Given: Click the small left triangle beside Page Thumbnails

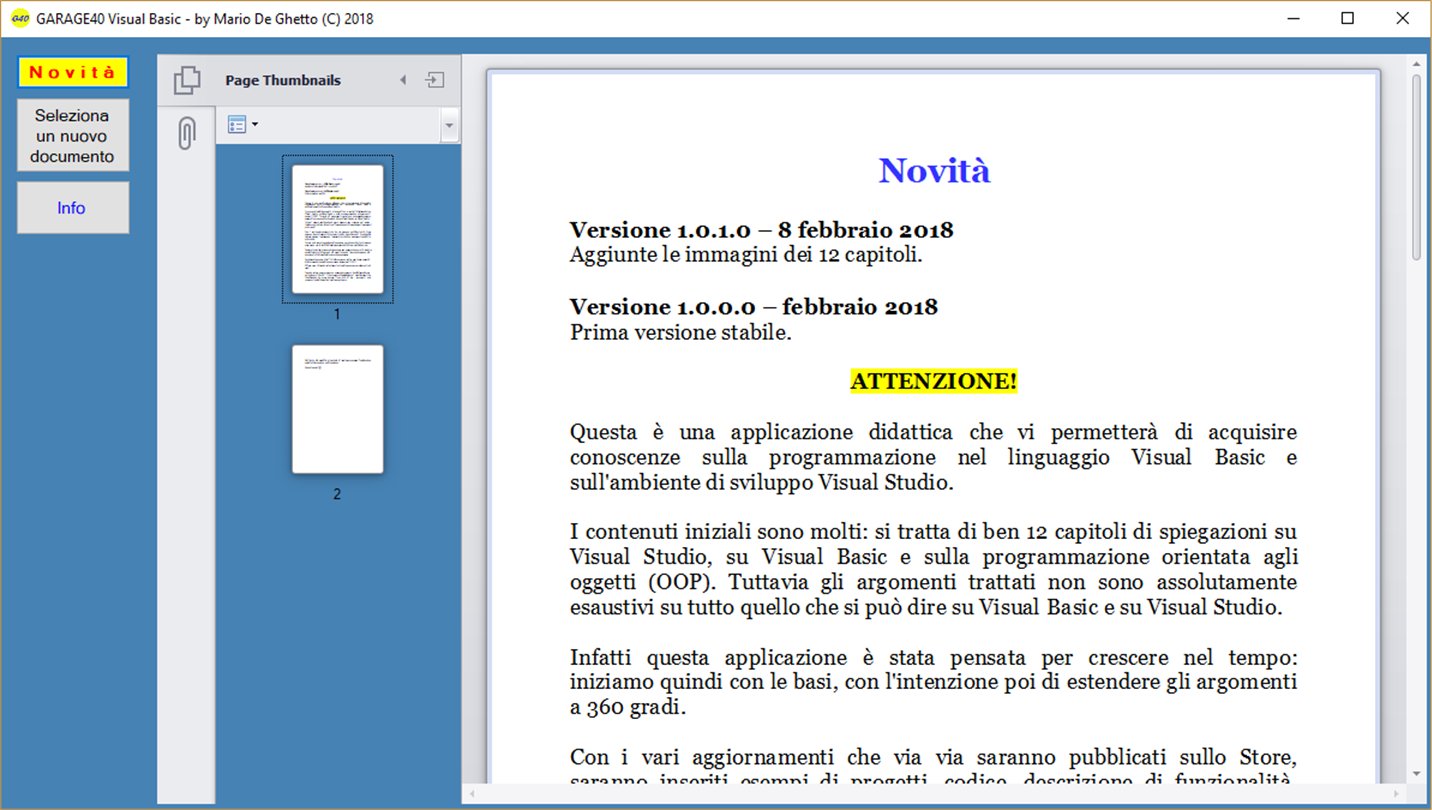Looking at the screenshot, I should [403, 80].
